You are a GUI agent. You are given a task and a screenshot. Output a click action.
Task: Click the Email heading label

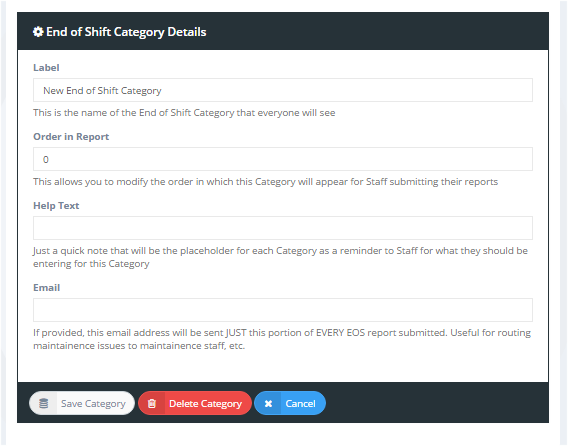point(46,288)
